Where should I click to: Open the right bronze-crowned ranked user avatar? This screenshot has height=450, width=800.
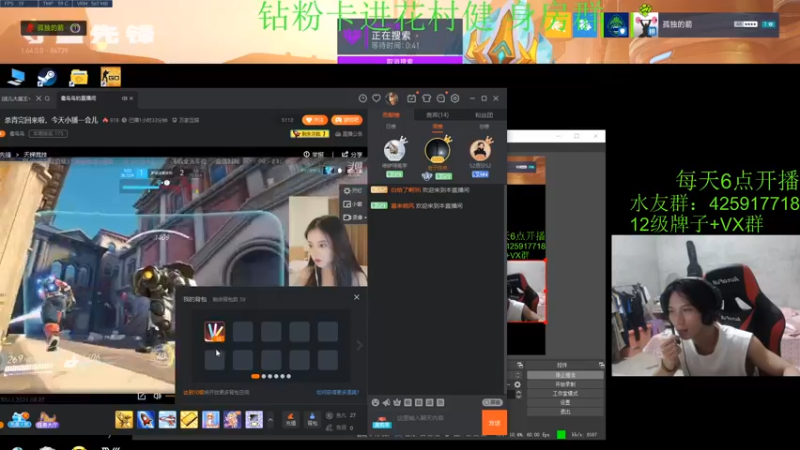[480, 149]
